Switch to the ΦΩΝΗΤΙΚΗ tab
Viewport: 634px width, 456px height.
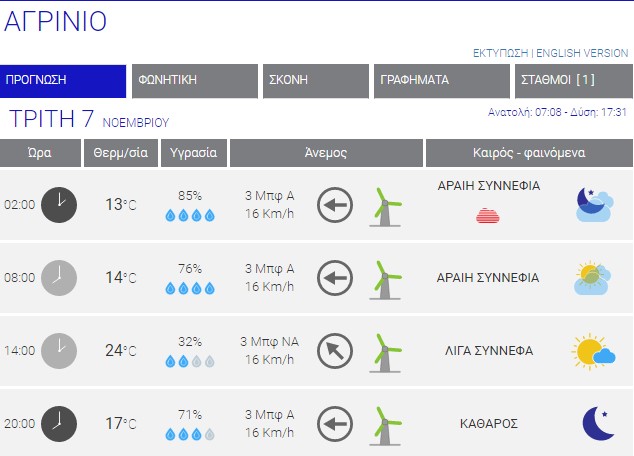pos(195,81)
